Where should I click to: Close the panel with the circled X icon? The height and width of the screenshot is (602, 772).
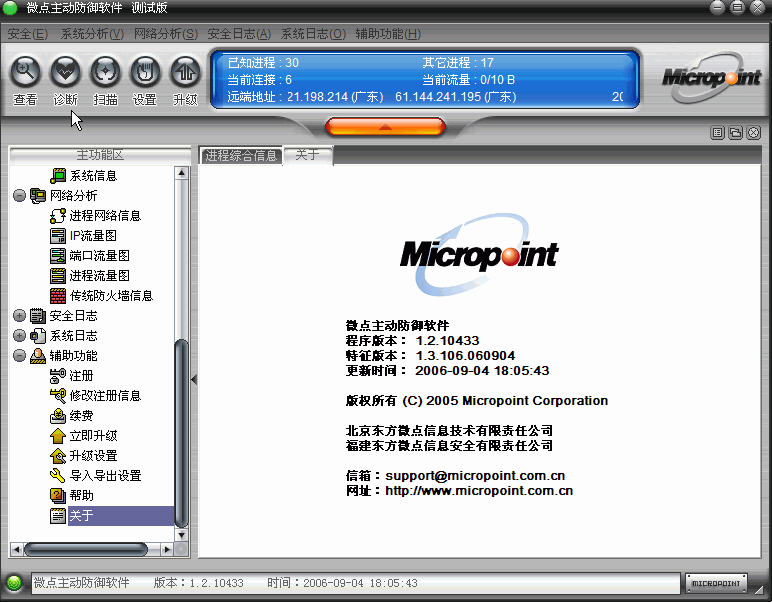coord(754,132)
